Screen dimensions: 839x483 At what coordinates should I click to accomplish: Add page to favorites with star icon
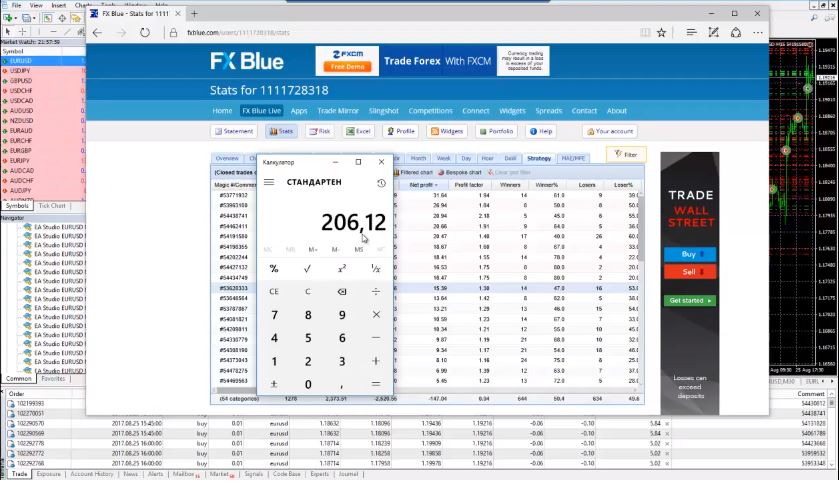pyautogui.click(x=662, y=33)
